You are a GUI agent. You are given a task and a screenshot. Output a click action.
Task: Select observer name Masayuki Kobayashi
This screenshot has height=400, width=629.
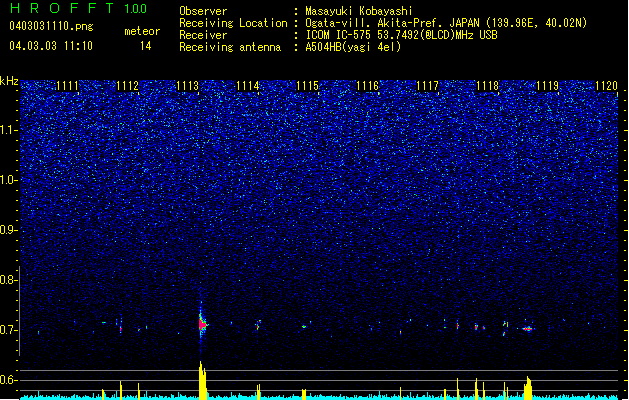359,11
